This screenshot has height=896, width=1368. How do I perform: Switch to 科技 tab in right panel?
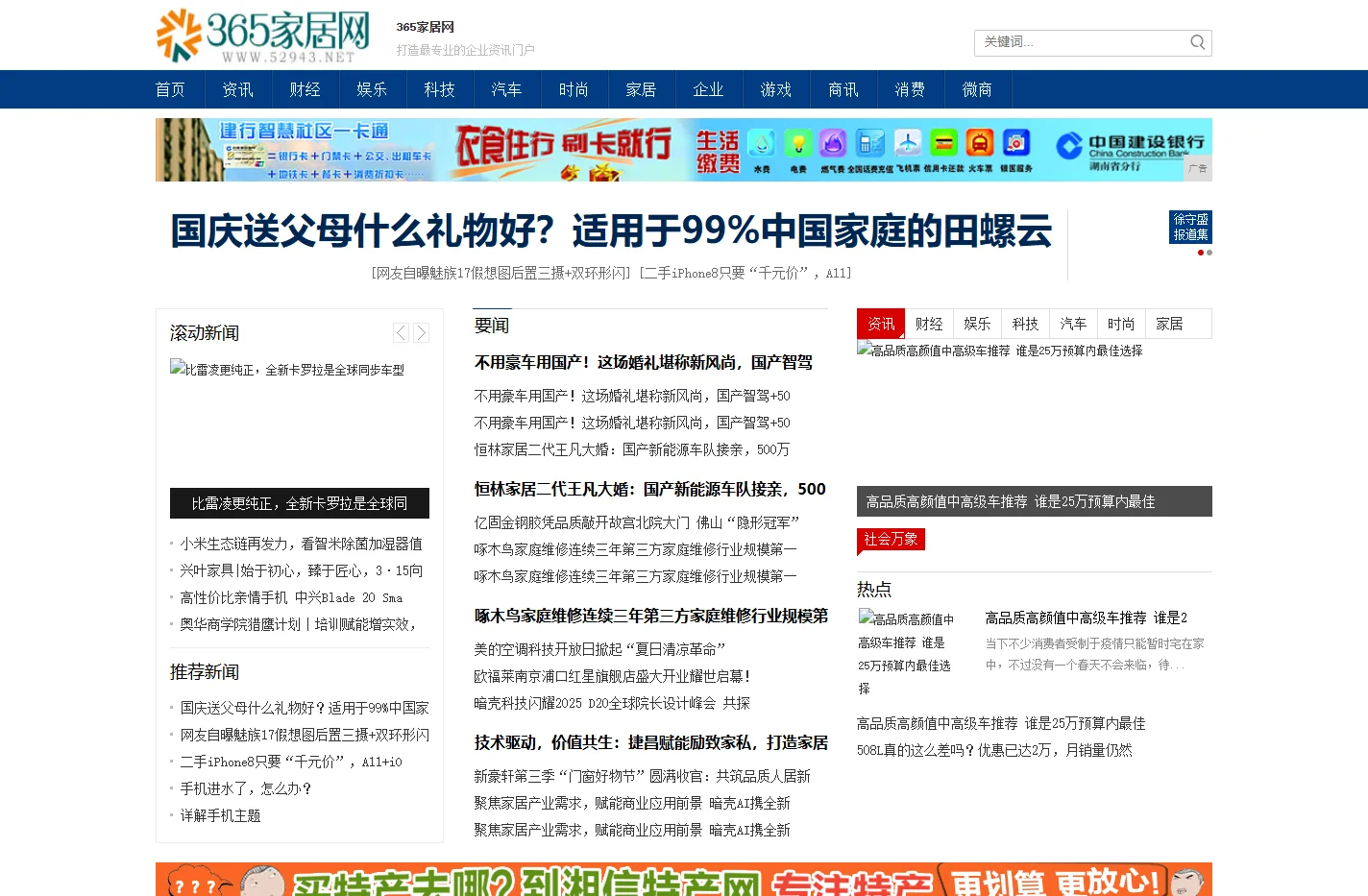(x=1025, y=324)
